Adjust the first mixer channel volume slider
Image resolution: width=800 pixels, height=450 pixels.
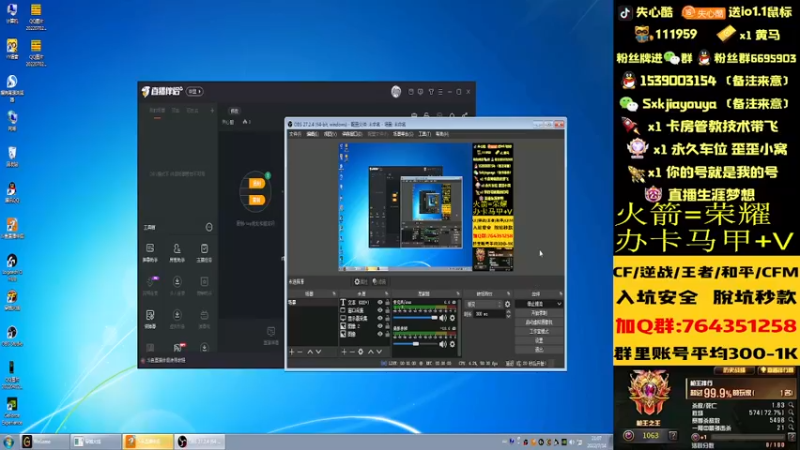tap(415, 318)
